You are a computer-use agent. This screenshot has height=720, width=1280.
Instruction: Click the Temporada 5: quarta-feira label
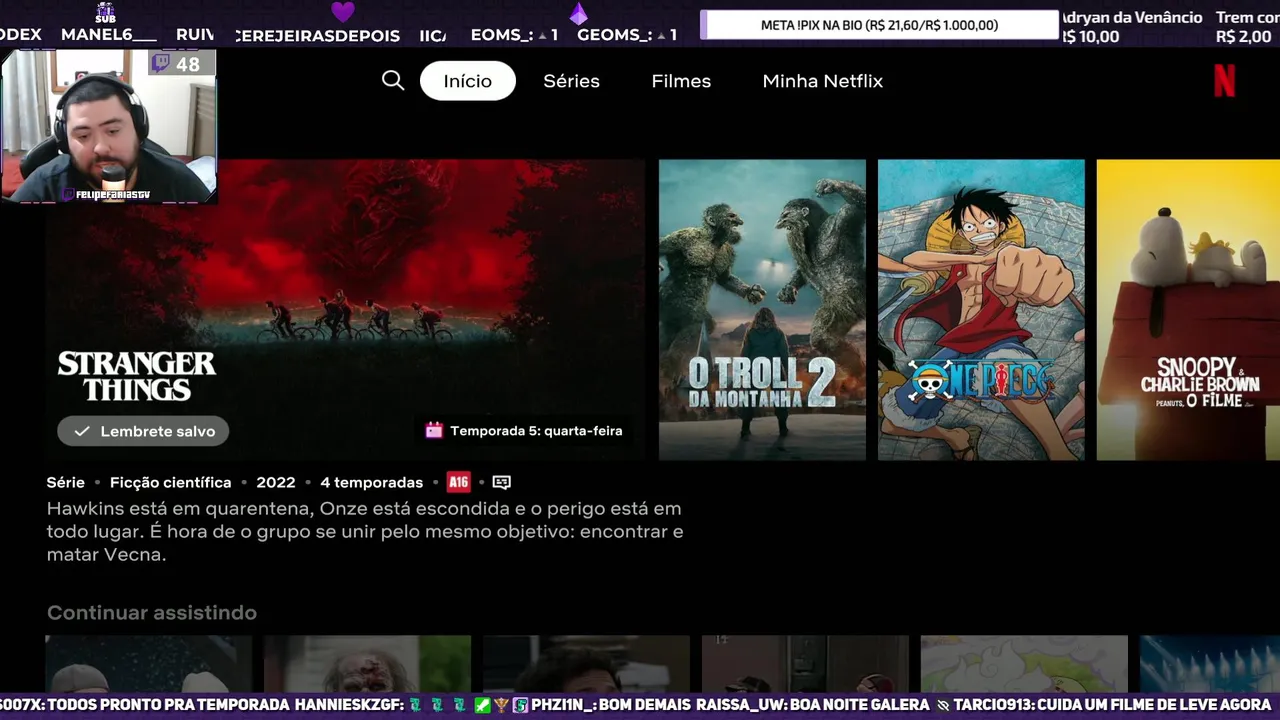536,431
